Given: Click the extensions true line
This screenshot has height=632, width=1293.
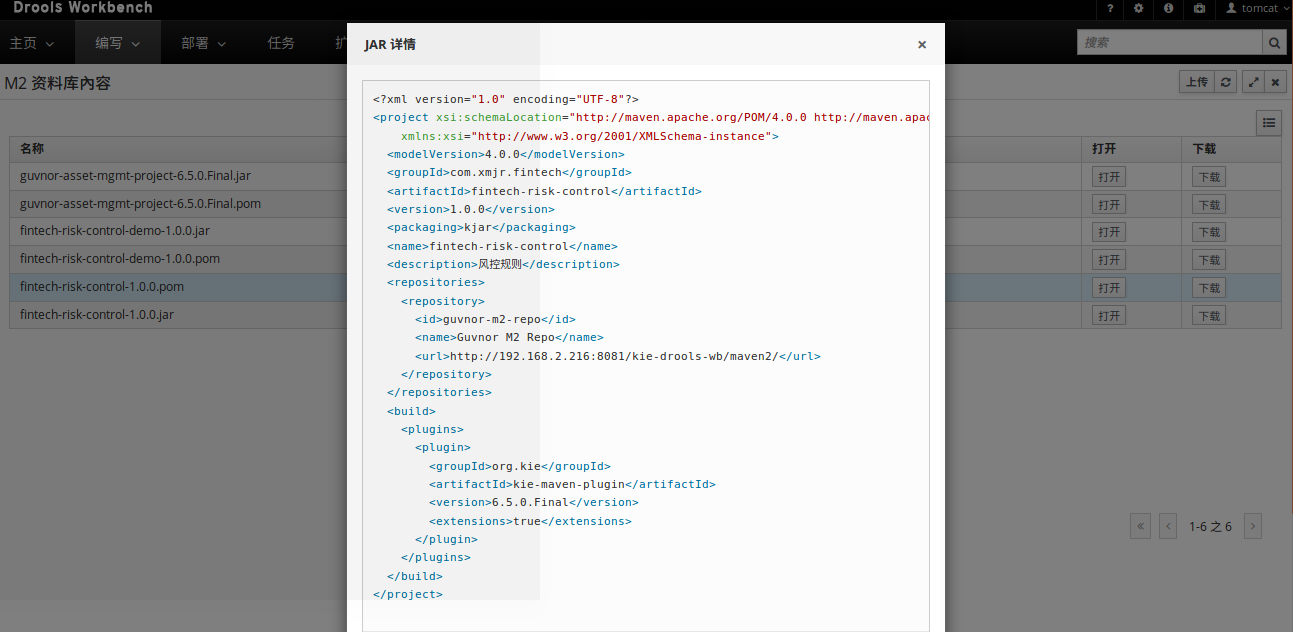Looking at the screenshot, I should (x=530, y=521).
